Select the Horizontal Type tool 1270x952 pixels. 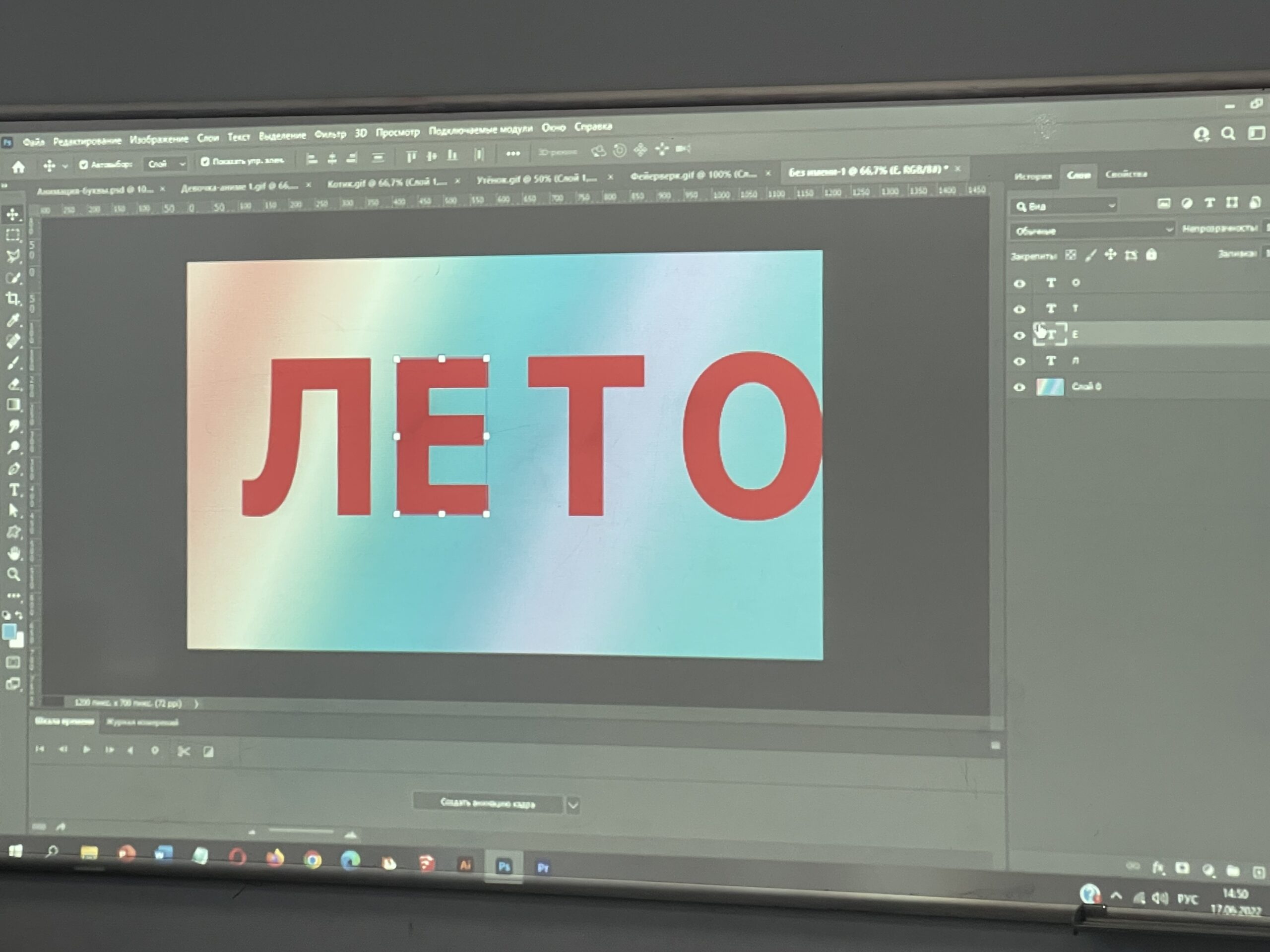pyautogui.click(x=14, y=490)
